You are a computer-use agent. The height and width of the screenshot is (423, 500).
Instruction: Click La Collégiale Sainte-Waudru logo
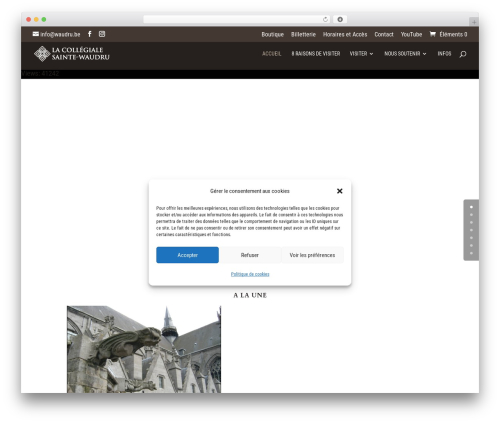pyautogui.click(x=72, y=54)
